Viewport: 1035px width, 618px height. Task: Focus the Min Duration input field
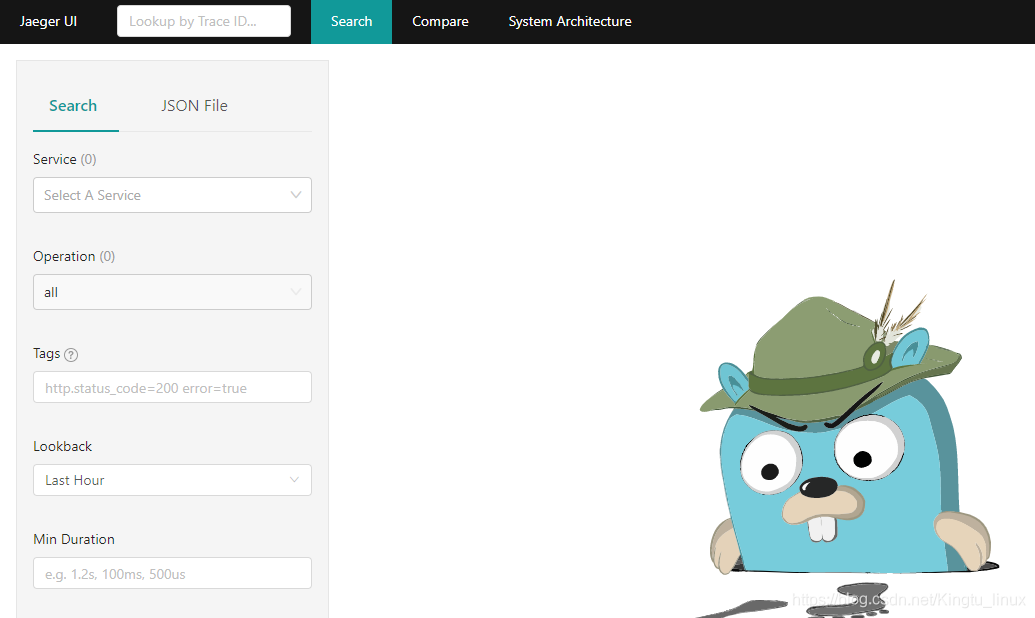pos(172,573)
